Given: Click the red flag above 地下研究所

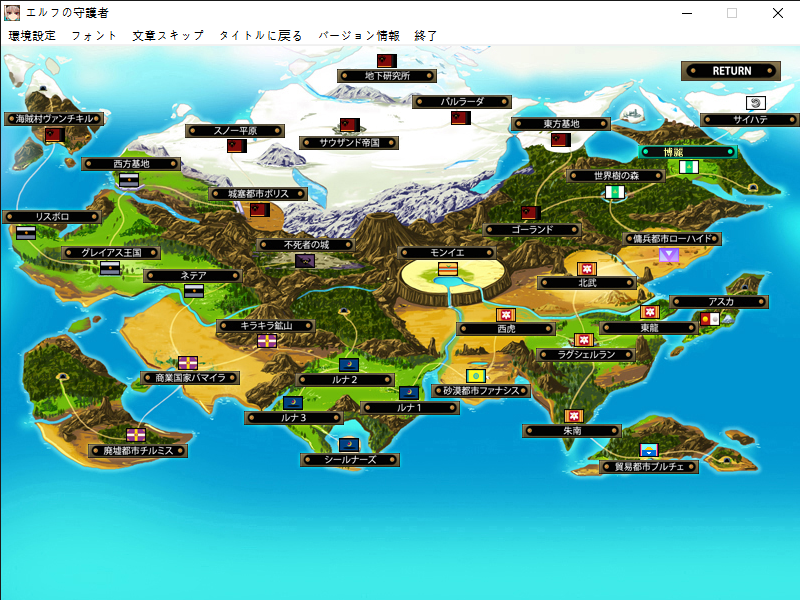Looking at the screenshot, I should coord(387,61).
